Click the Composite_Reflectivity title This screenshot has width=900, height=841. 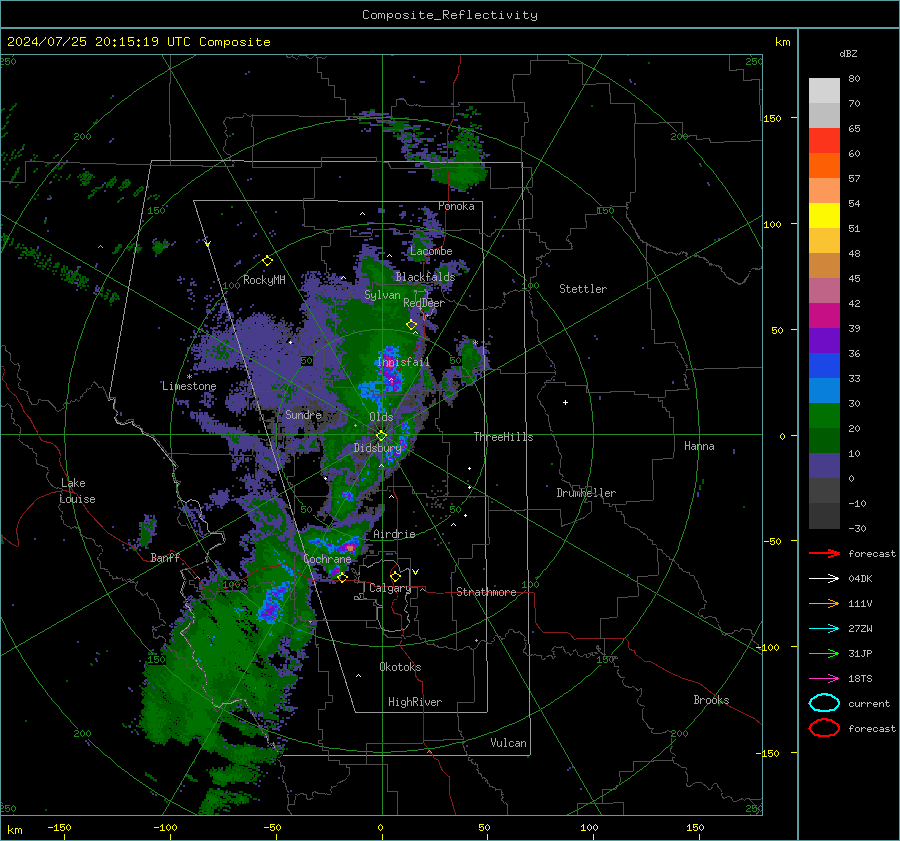[x=450, y=15]
